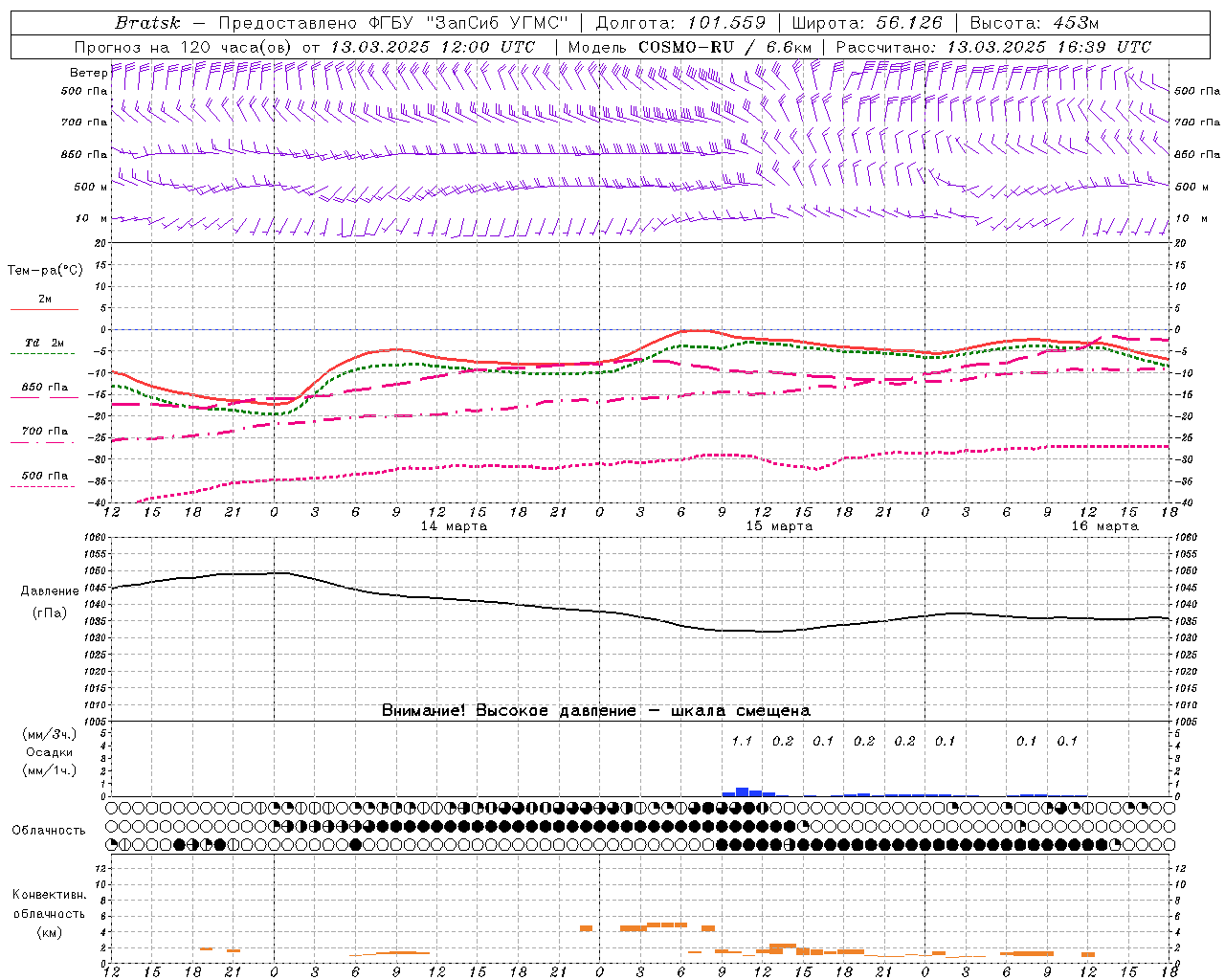Select the 16 марта date label
The image size is (1225, 980).
pos(1104,526)
